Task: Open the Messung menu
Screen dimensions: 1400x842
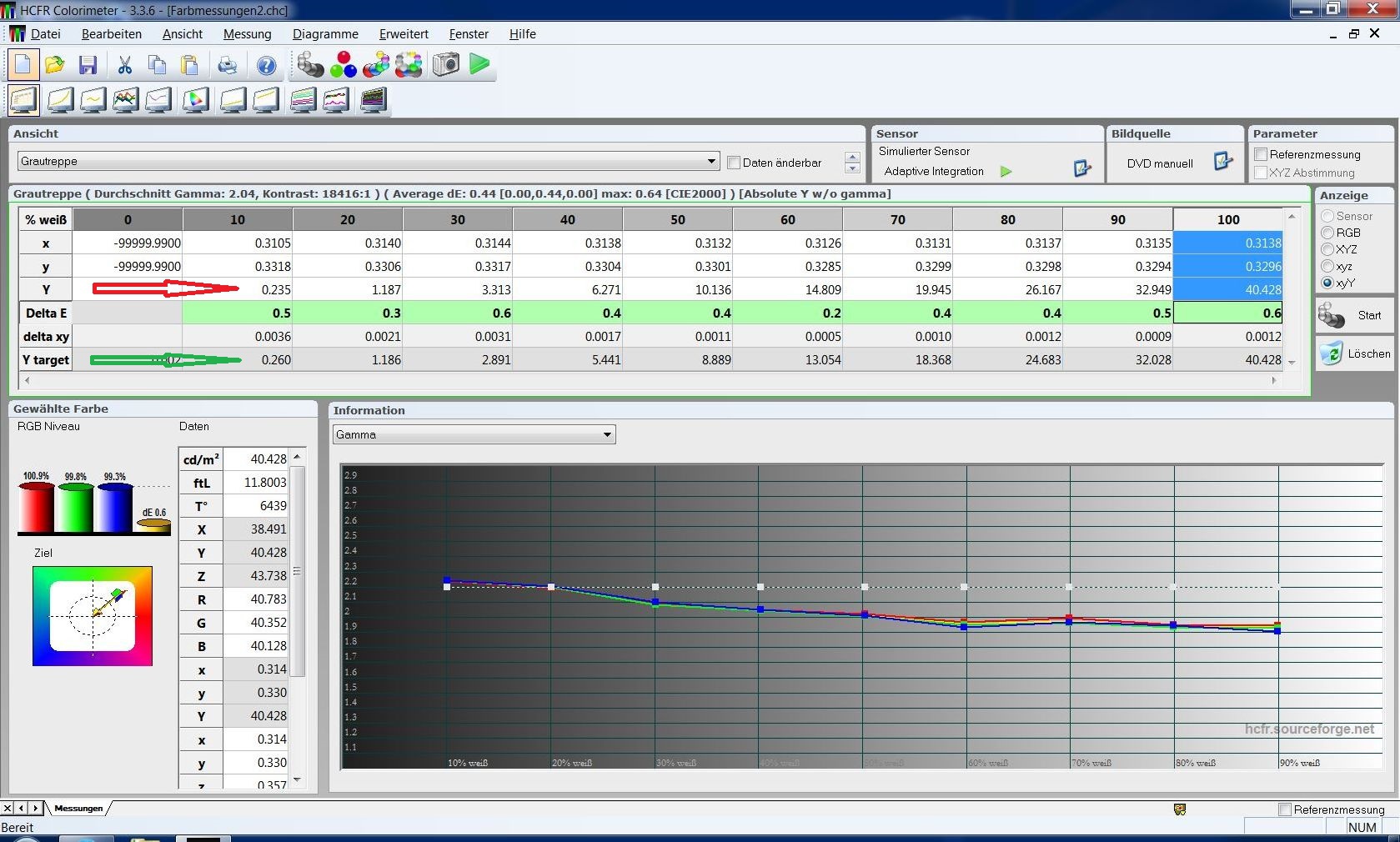Action: (x=247, y=34)
